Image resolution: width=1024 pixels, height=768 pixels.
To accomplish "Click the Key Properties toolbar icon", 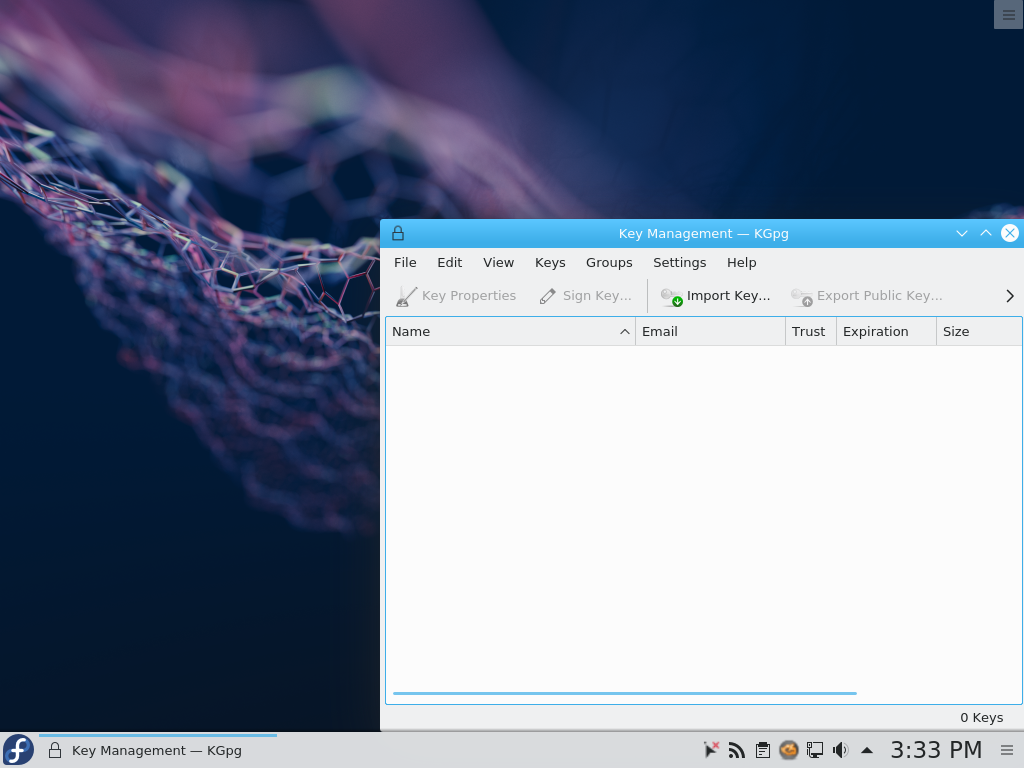I will coord(406,296).
